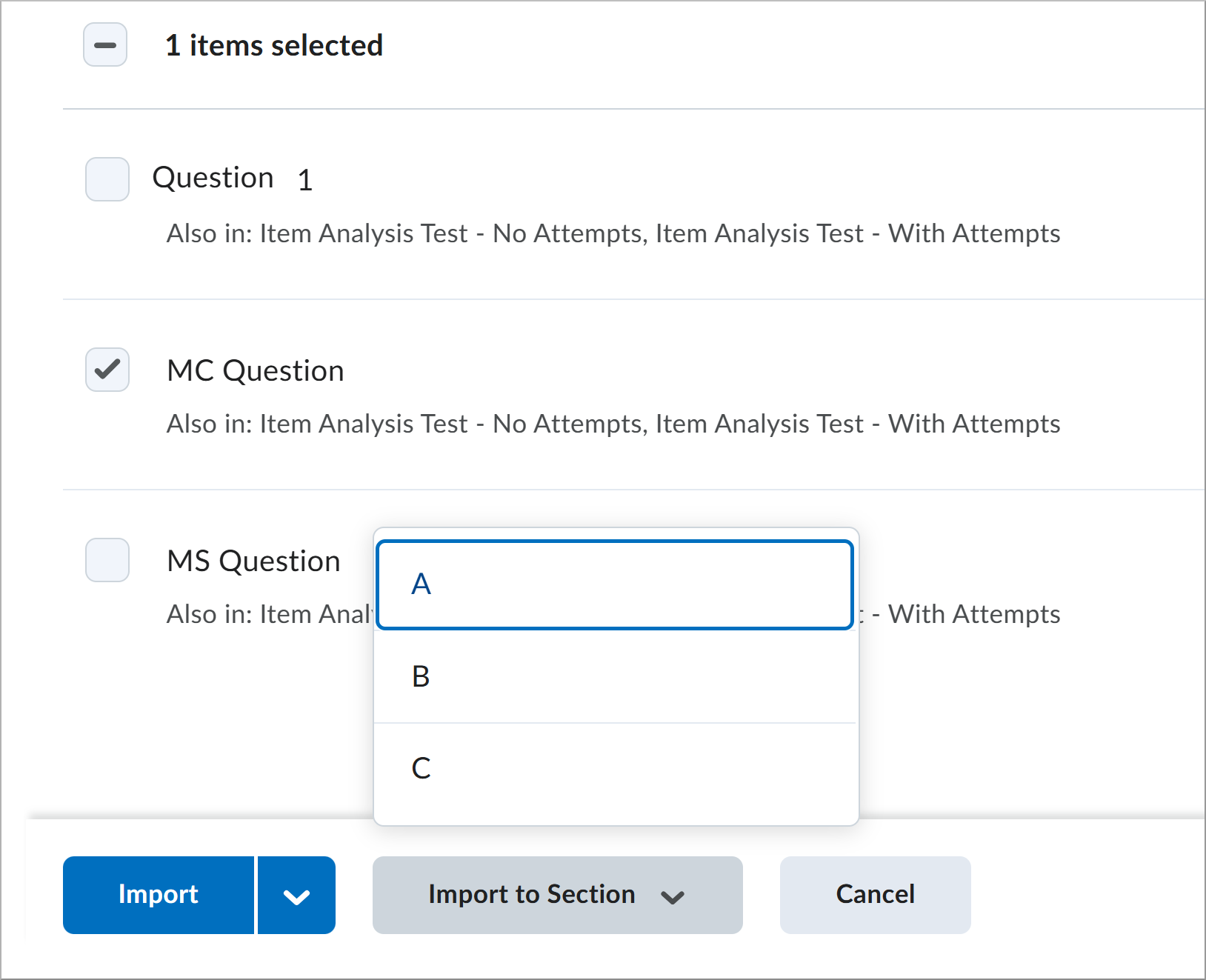Screen dimensions: 1206x980
Task: Open the MC Question item
Action: [255, 370]
